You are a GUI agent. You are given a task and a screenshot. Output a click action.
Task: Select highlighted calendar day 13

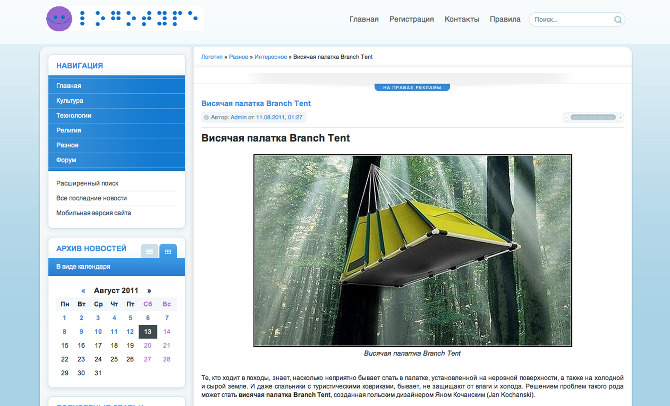click(x=148, y=332)
